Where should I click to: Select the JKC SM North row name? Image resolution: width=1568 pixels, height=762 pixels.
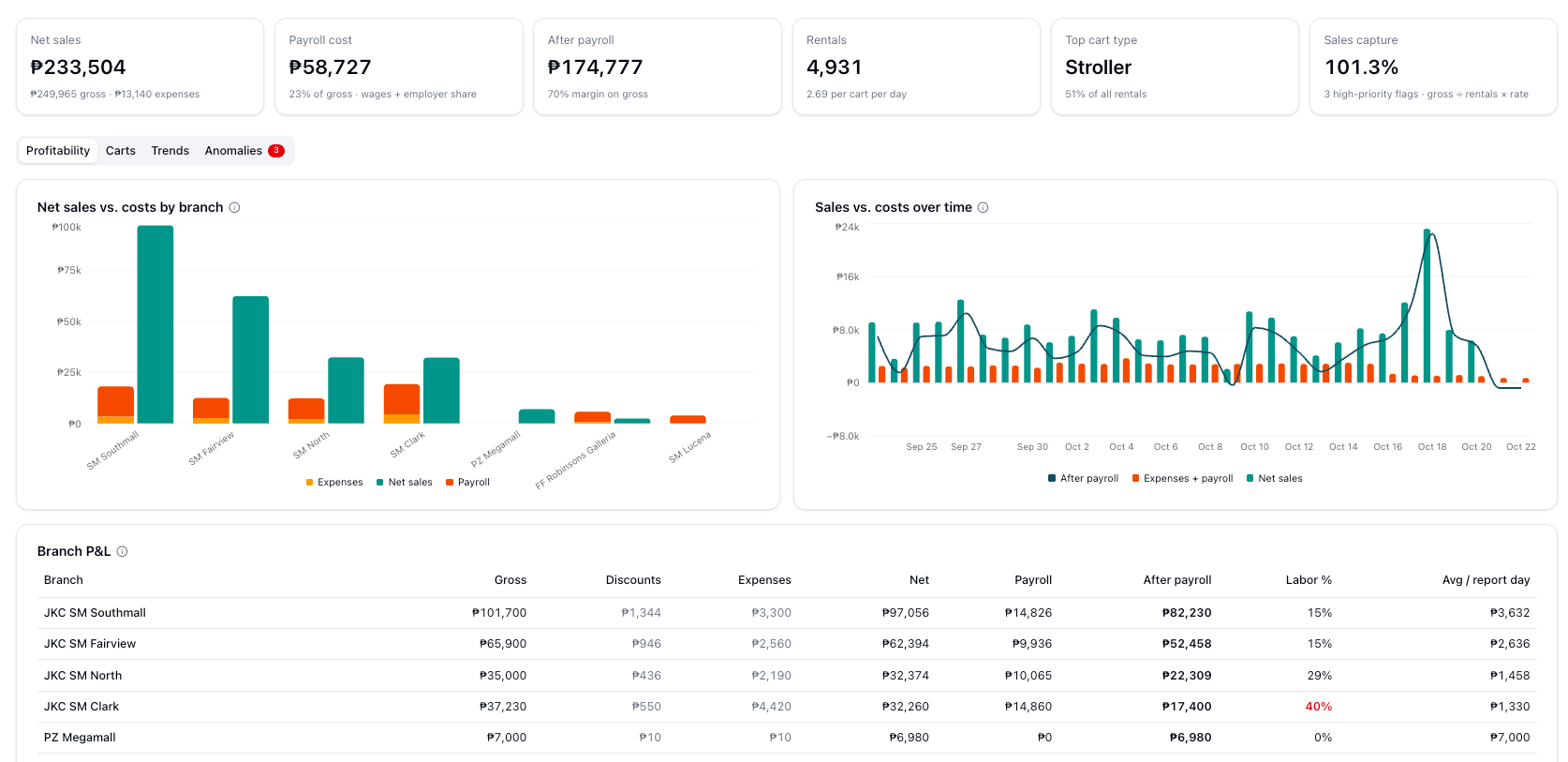[82, 676]
